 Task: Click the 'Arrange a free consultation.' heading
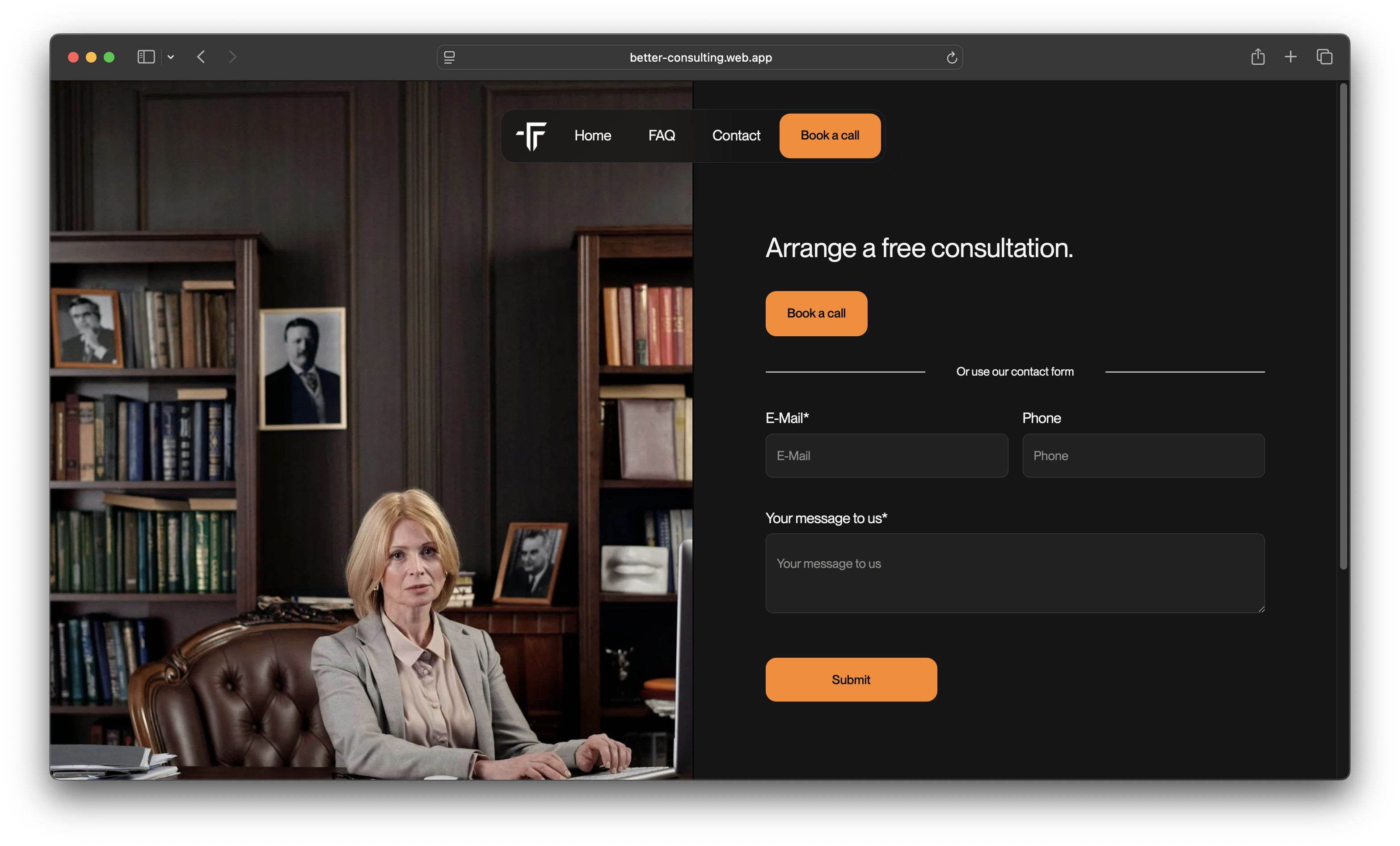tap(919, 248)
